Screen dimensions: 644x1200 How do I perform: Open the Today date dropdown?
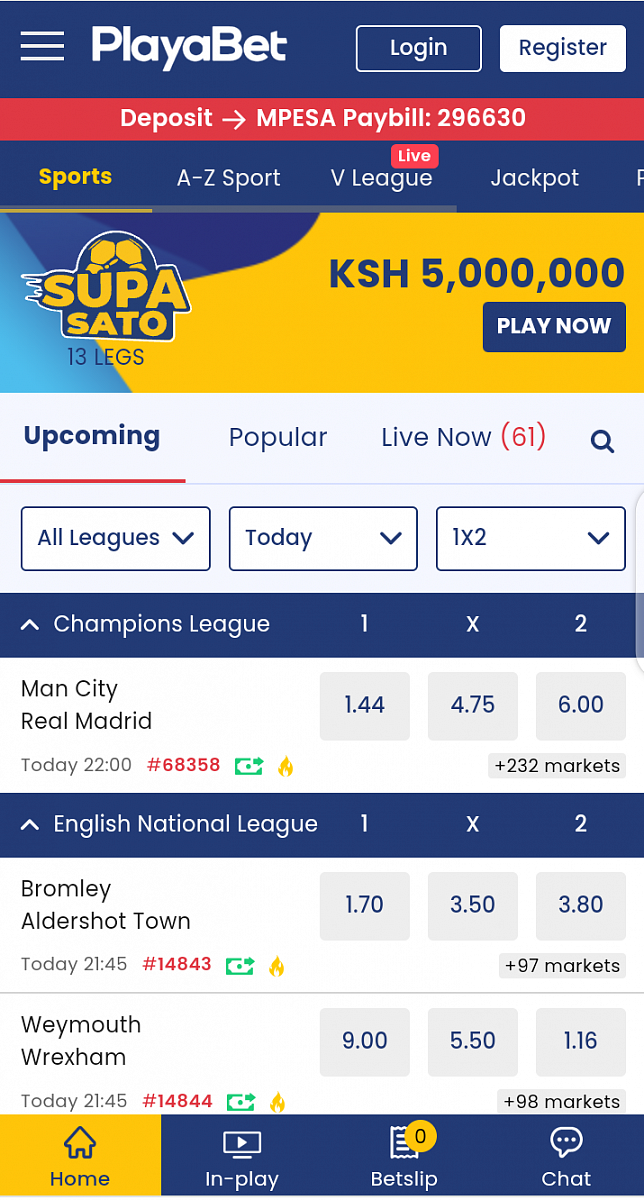pyautogui.click(x=322, y=538)
